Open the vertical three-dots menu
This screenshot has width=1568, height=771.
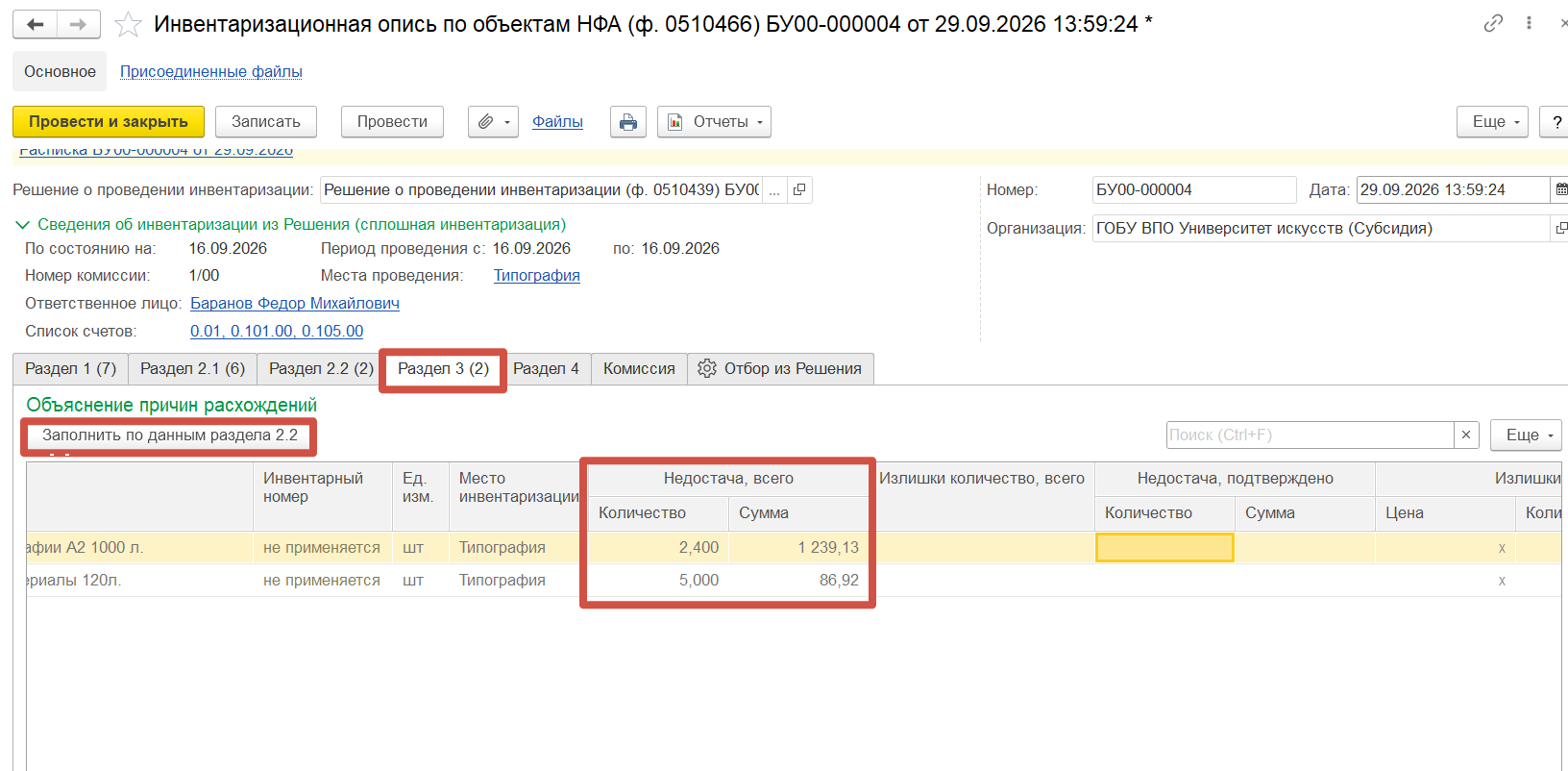[x=1529, y=23]
